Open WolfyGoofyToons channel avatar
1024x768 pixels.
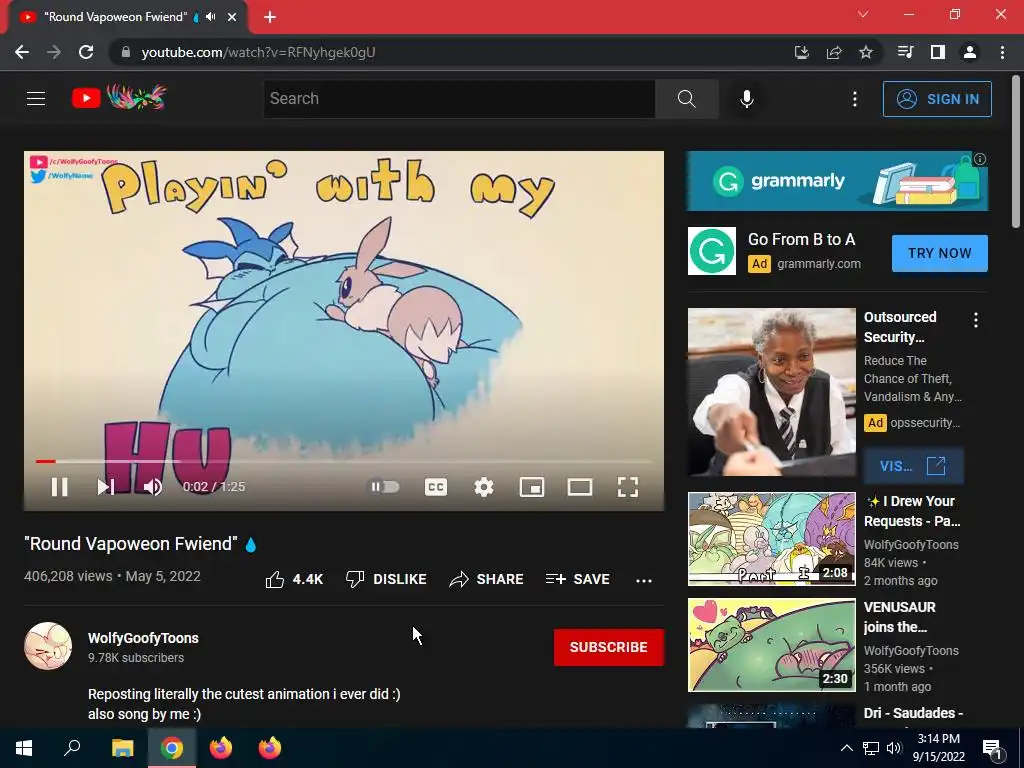pos(48,647)
